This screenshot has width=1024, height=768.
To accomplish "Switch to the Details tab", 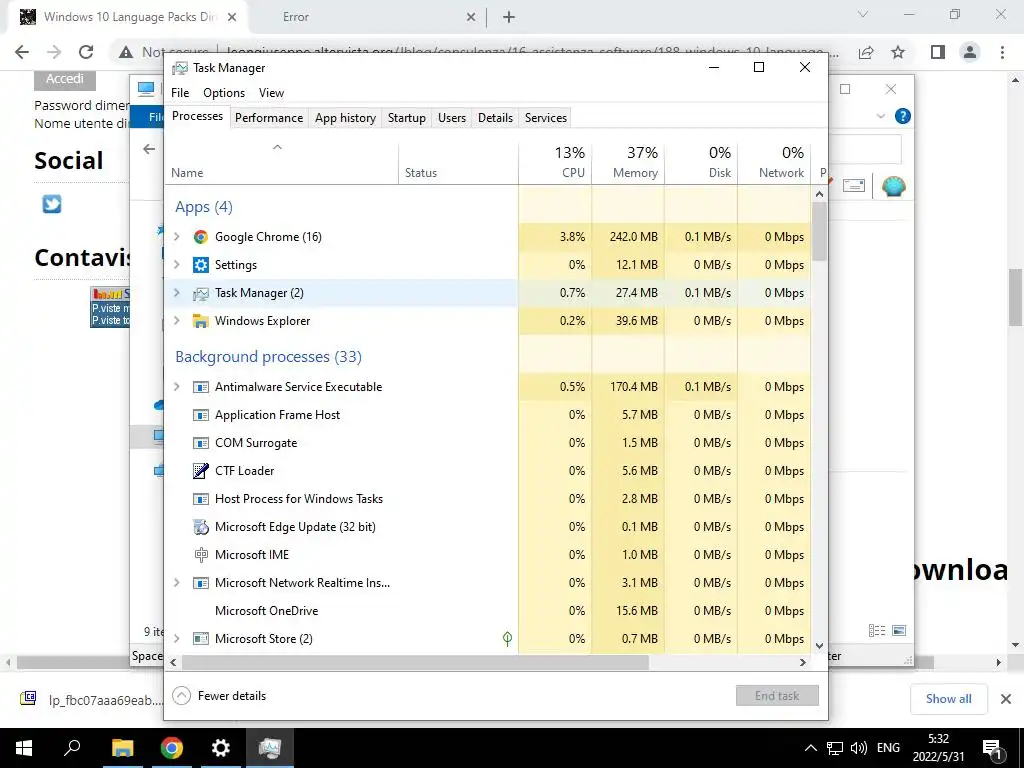I will [x=495, y=118].
